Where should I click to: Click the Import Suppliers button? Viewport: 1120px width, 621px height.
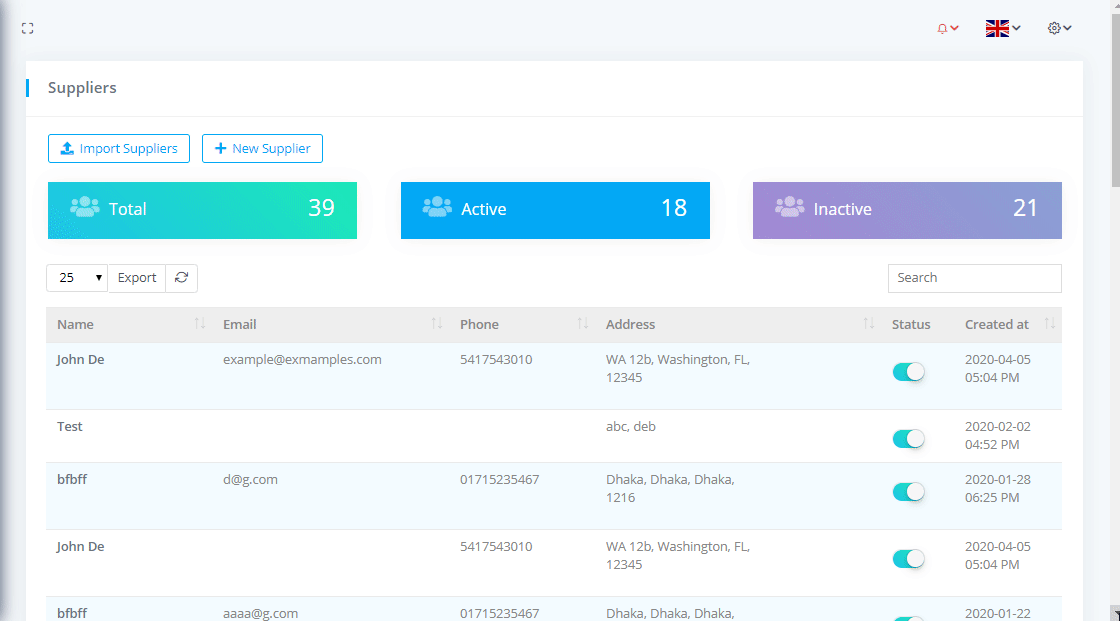(119, 149)
